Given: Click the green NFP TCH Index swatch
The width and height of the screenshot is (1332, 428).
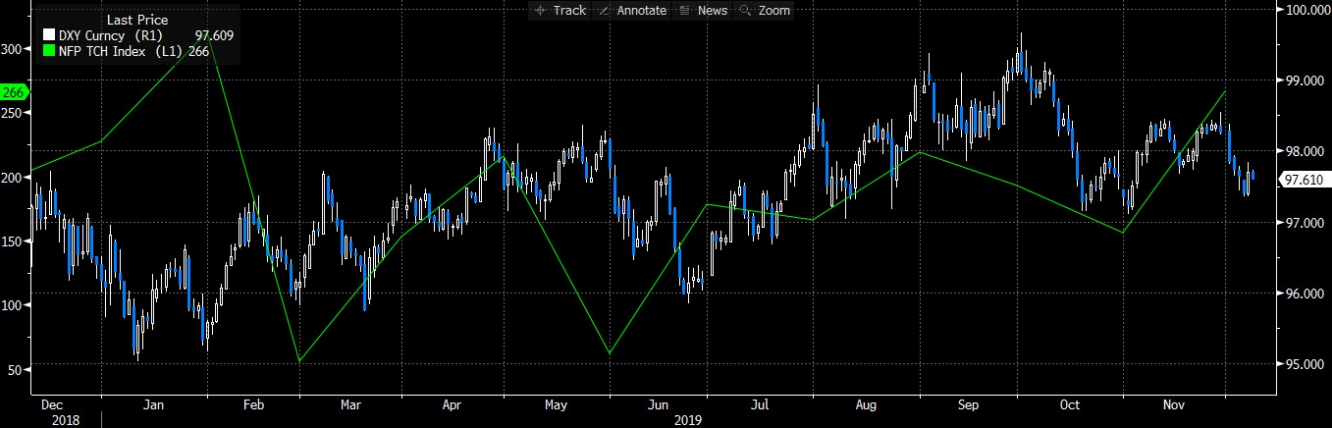Looking at the screenshot, I should click(48, 51).
